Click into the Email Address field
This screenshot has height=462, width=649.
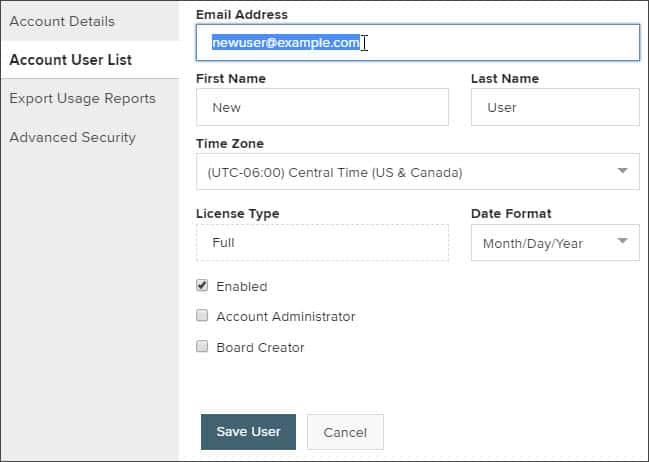point(418,43)
